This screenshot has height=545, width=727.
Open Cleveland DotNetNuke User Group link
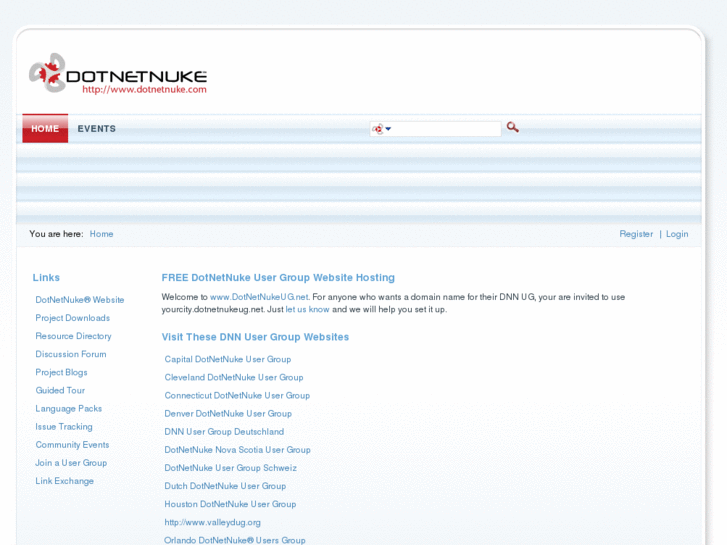click(234, 377)
